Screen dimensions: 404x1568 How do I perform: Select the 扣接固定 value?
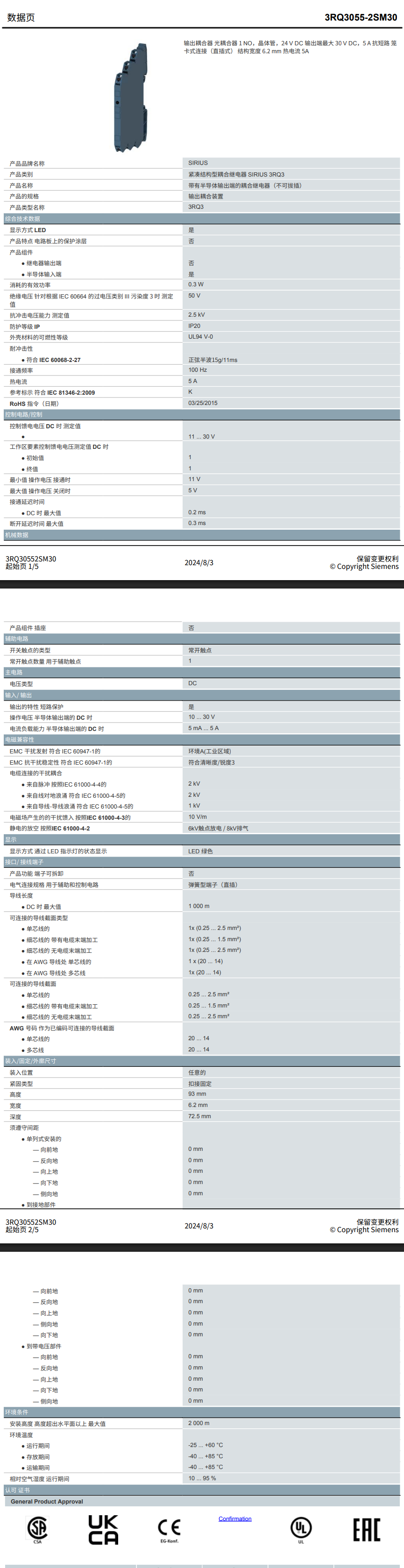point(200,1084)
